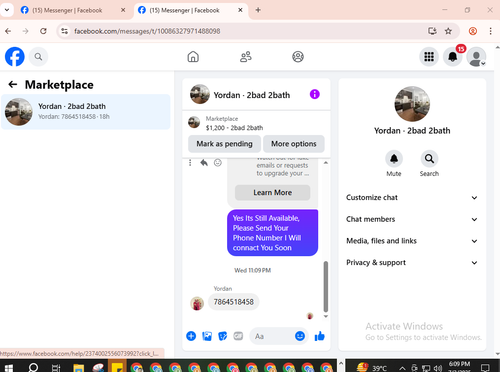Open more actions plus icon in composer
Viewport: 500px width, 372px height.
click(x=191, y=336)
